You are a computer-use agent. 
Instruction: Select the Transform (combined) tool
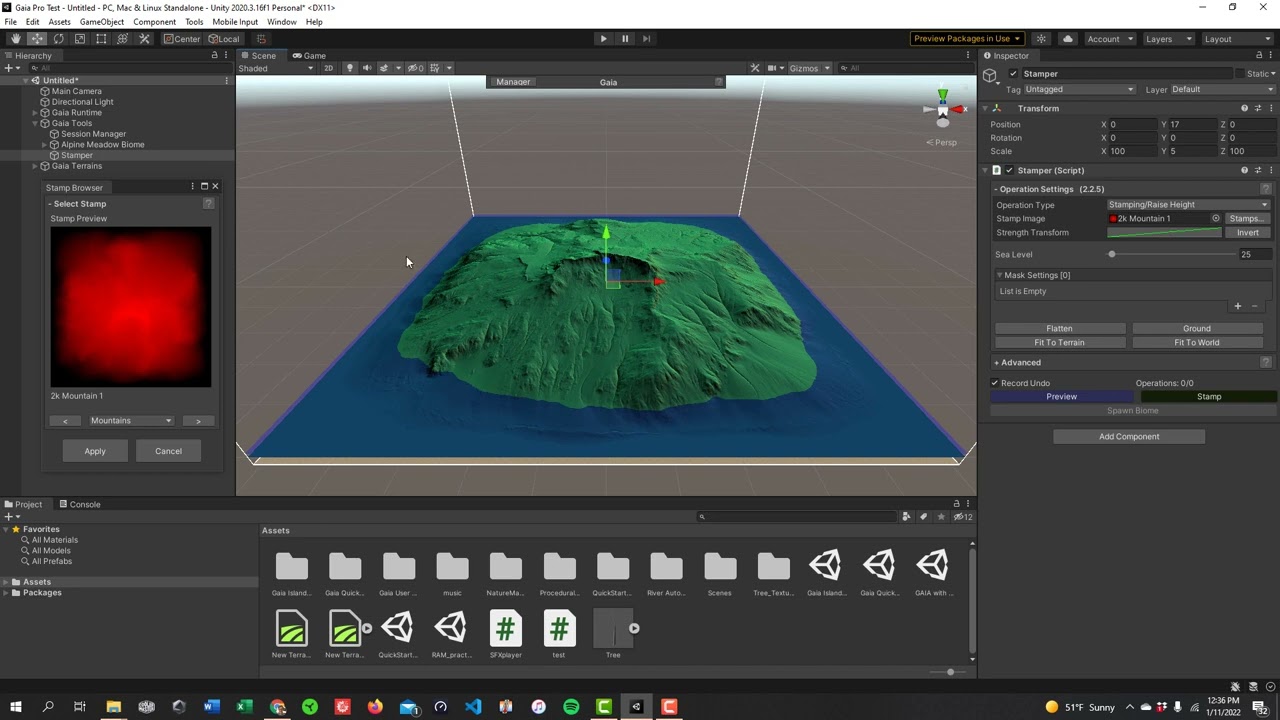coord(122,39)
